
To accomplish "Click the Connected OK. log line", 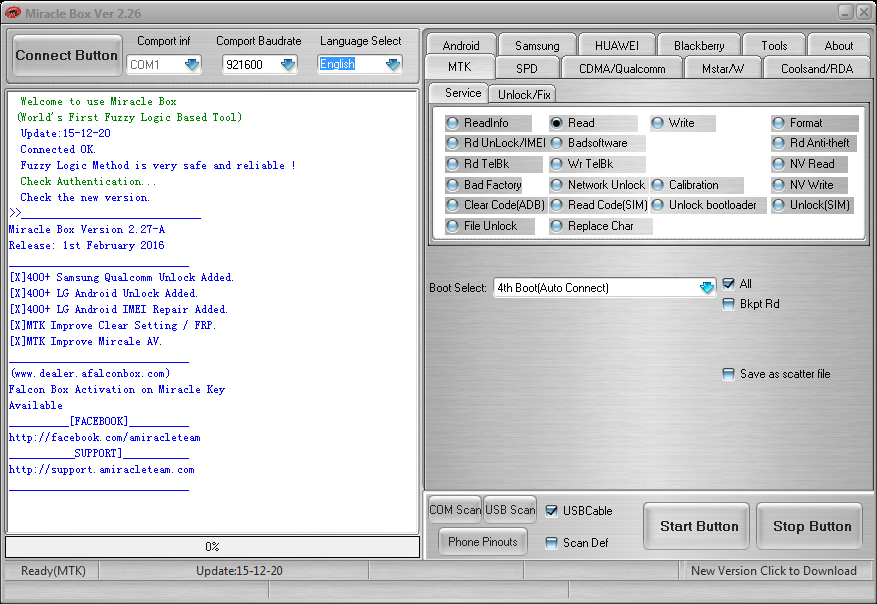I will (58, 149).
